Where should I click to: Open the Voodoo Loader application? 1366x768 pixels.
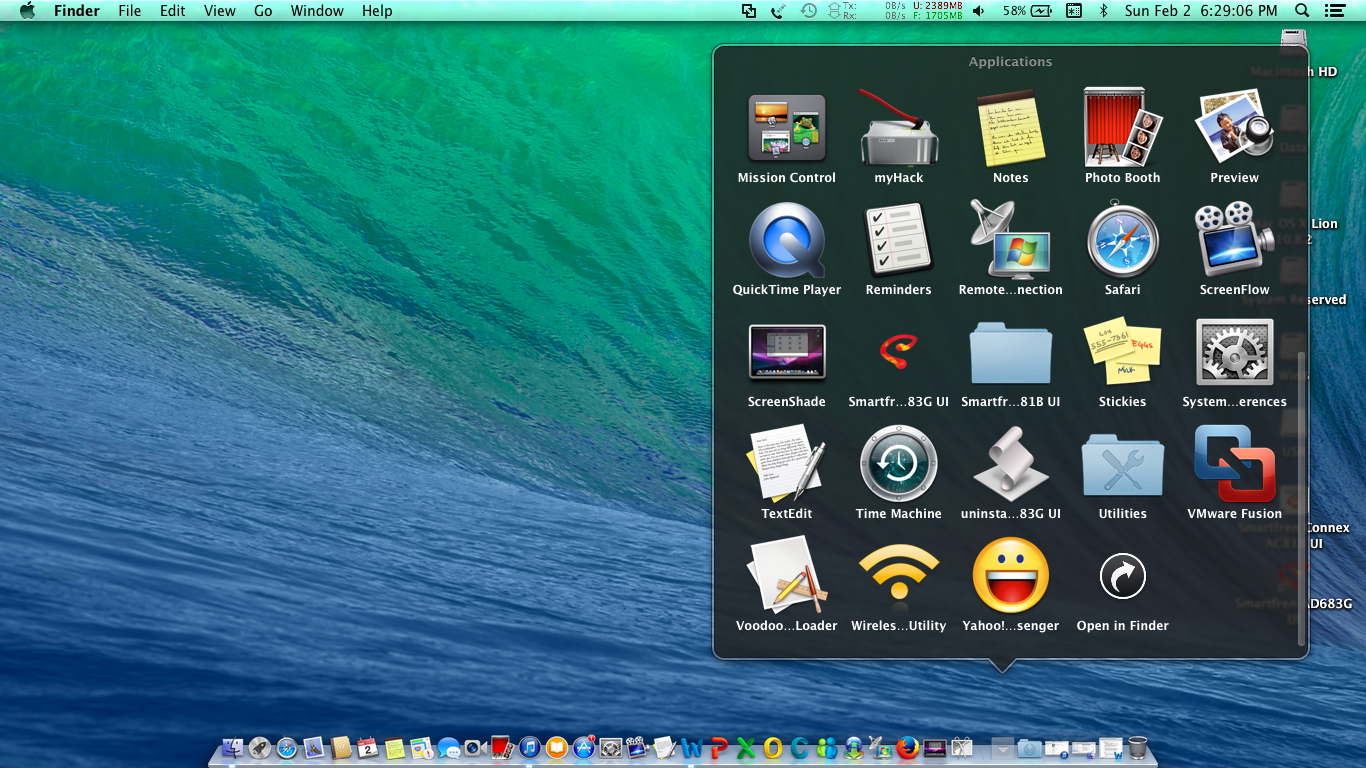pyautogui.click(x=787, y=576)
